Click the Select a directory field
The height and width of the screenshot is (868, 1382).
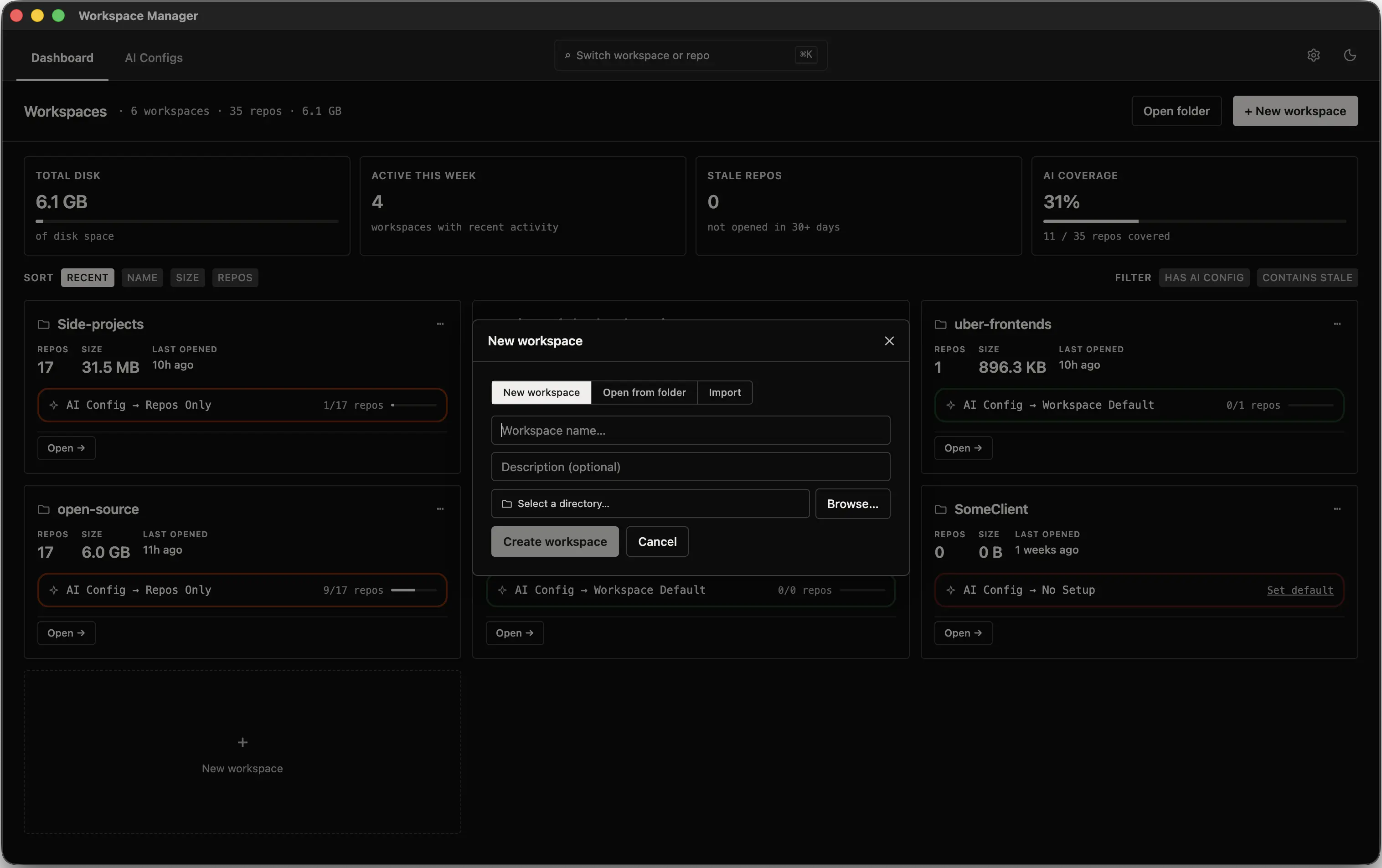[x=650, y=503]
